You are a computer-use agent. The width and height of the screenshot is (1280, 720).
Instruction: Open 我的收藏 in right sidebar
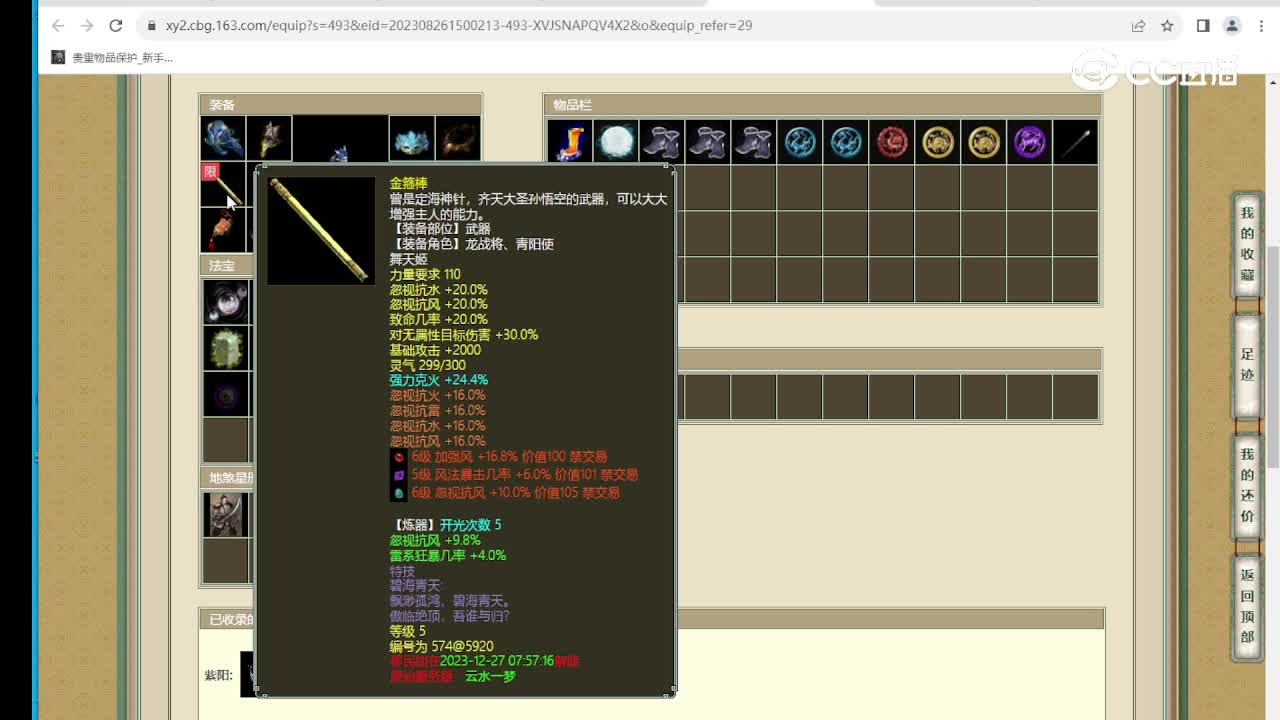pyautogui.click(x=1247, y=244)
